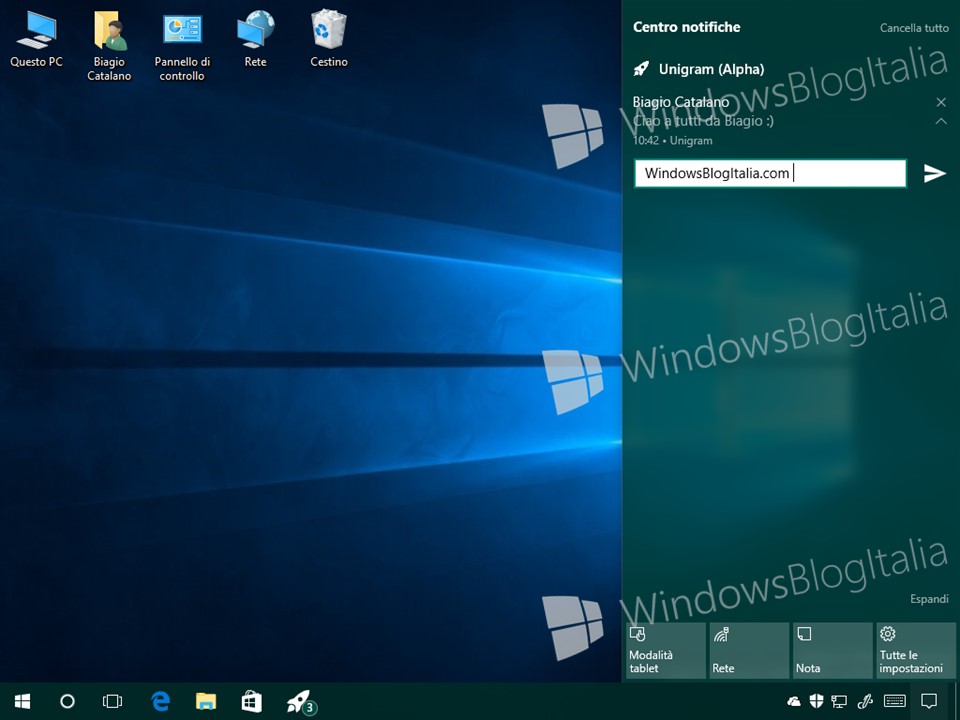This screenshot has width=960, height=720.
Task: Click the network tray icon
Action: (839, 702)
